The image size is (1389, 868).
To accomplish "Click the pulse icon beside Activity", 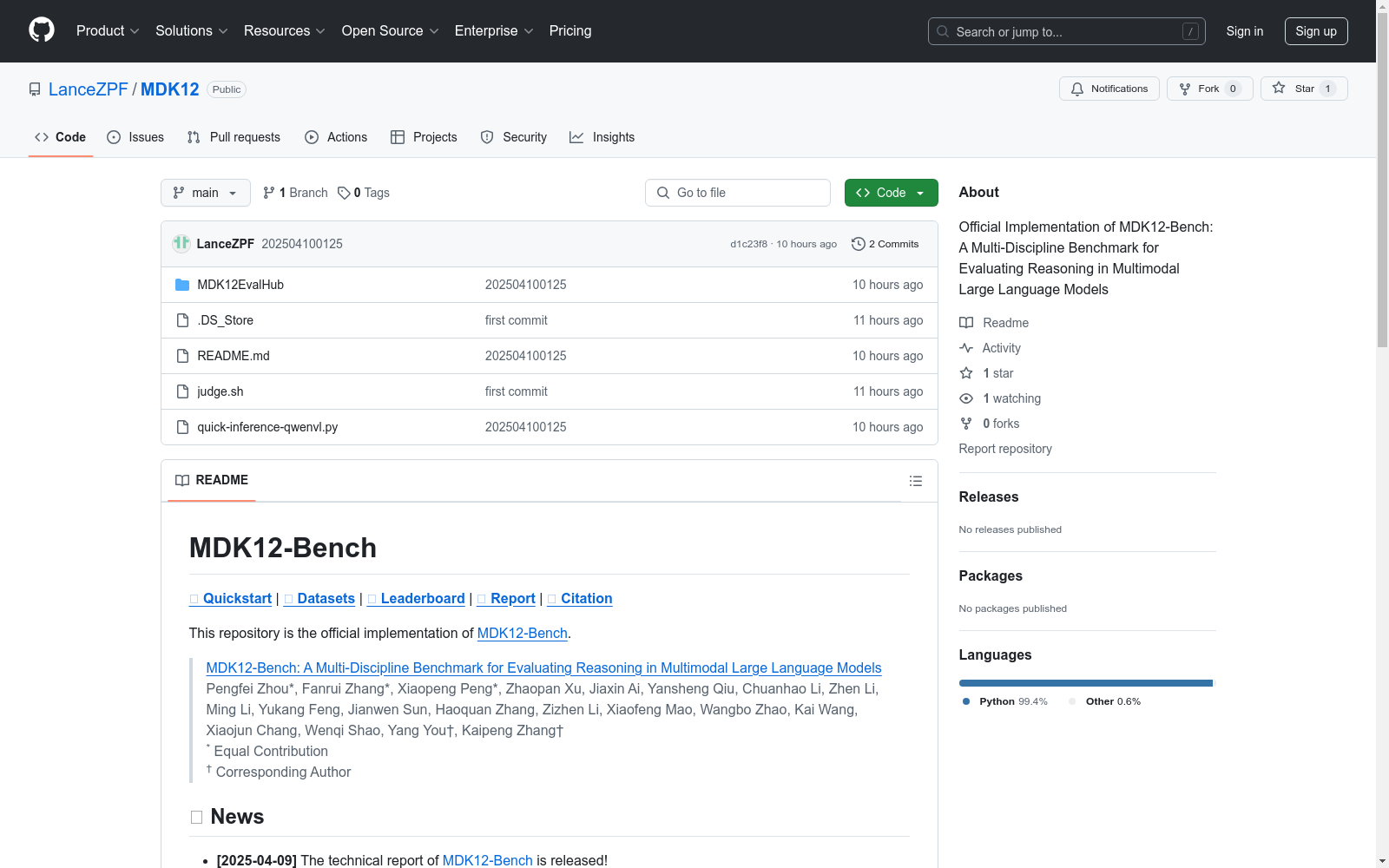I will (x=966, y=348).
